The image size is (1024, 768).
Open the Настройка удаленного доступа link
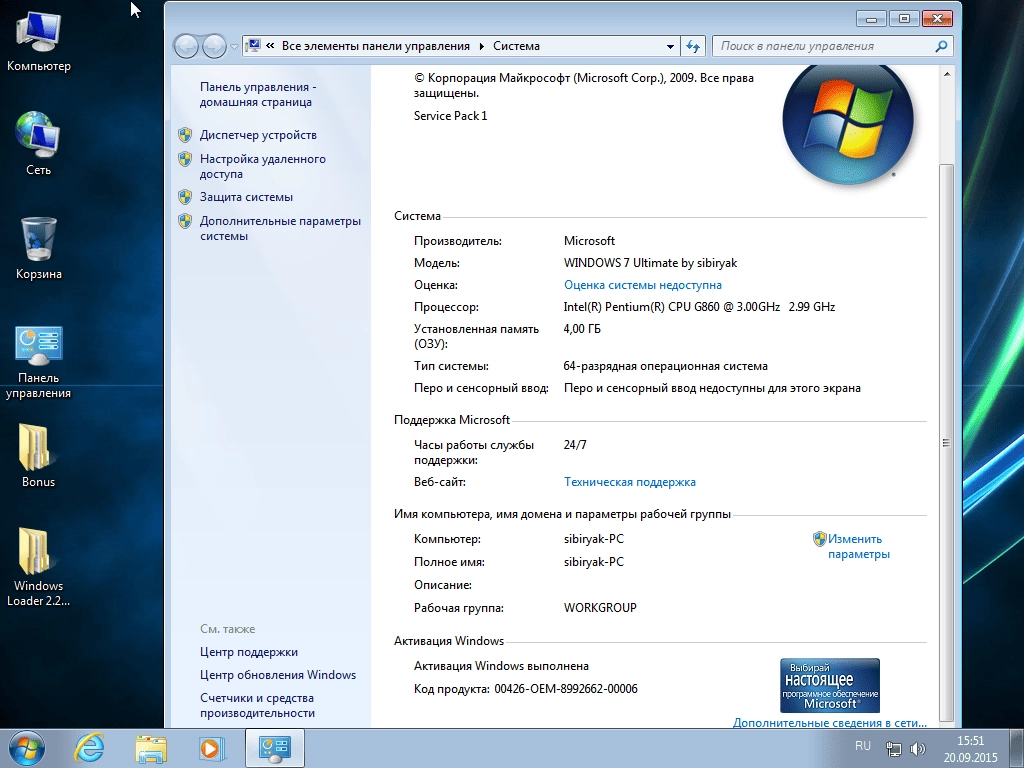(263, 167)
